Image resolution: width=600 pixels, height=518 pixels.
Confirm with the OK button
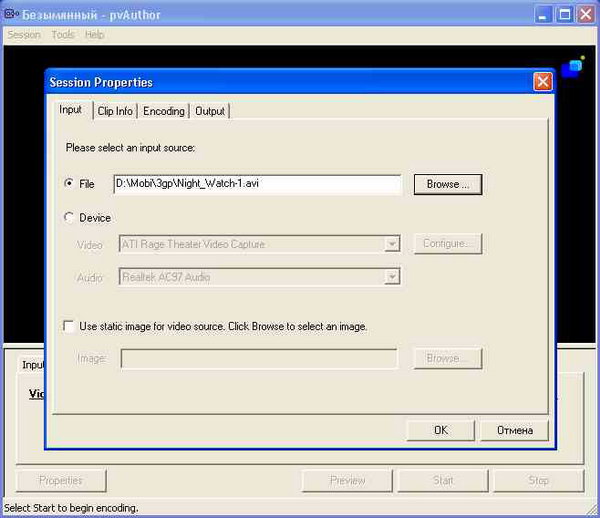[x=440, y=430]
